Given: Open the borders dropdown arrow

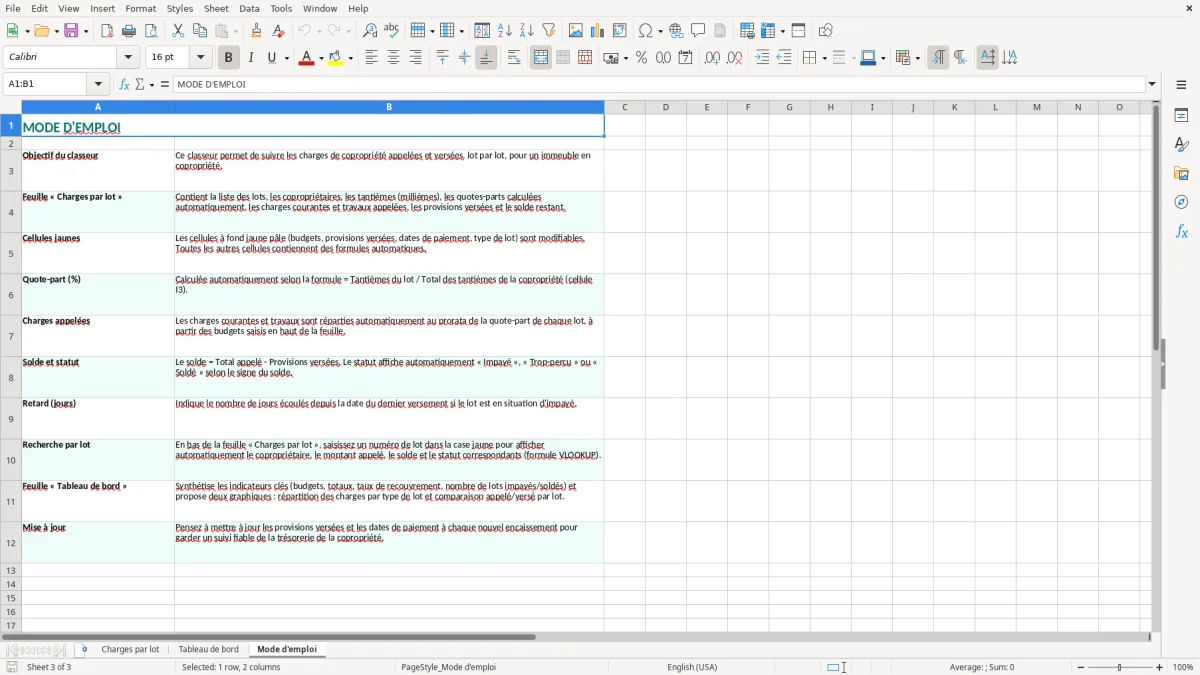Looking at the screenshot, I should pos(823,58).
